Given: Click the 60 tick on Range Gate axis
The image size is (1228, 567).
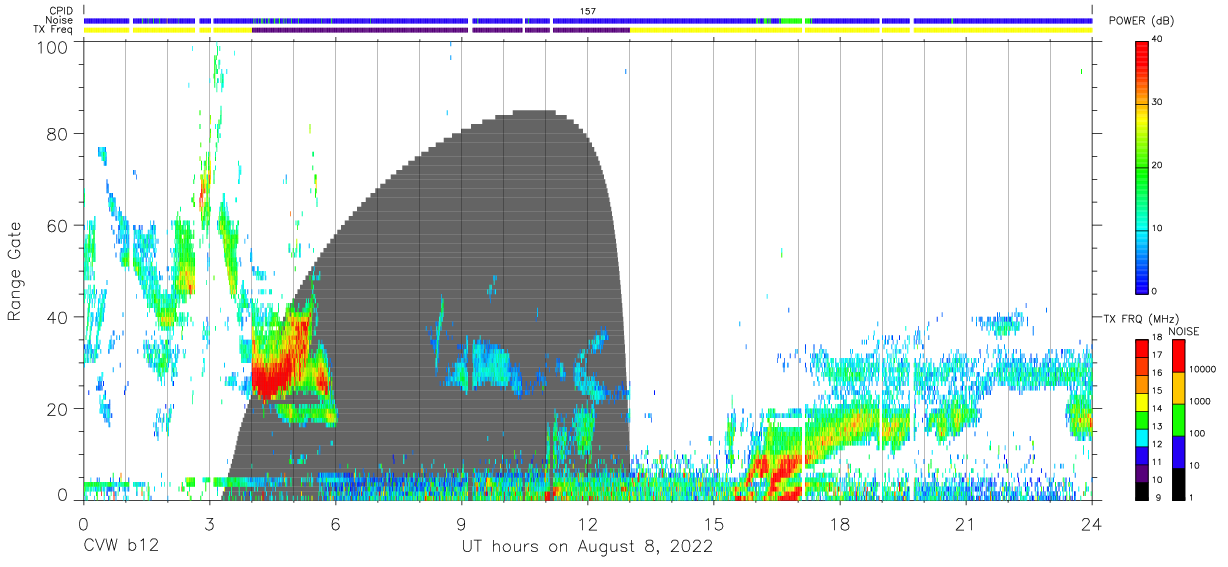Looking at the screenshot, I should [58, 225].
